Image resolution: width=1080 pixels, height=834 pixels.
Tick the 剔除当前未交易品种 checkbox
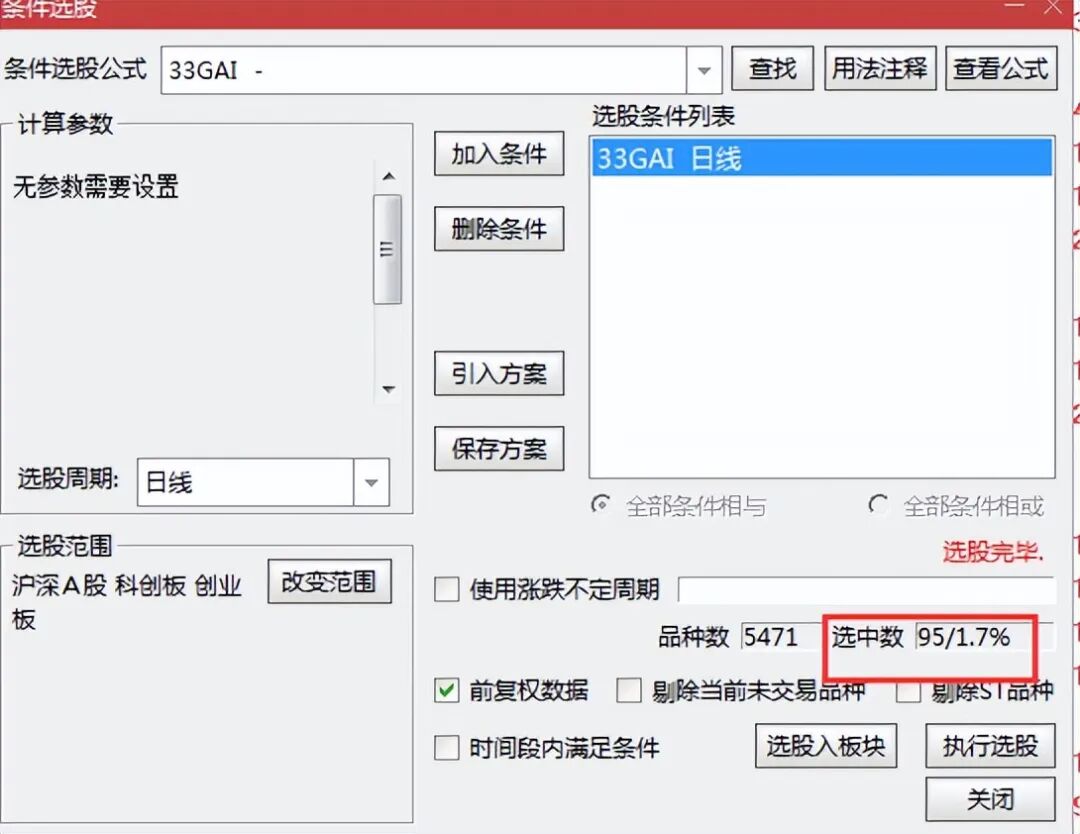pyautogui.click(x=629, y=690)
